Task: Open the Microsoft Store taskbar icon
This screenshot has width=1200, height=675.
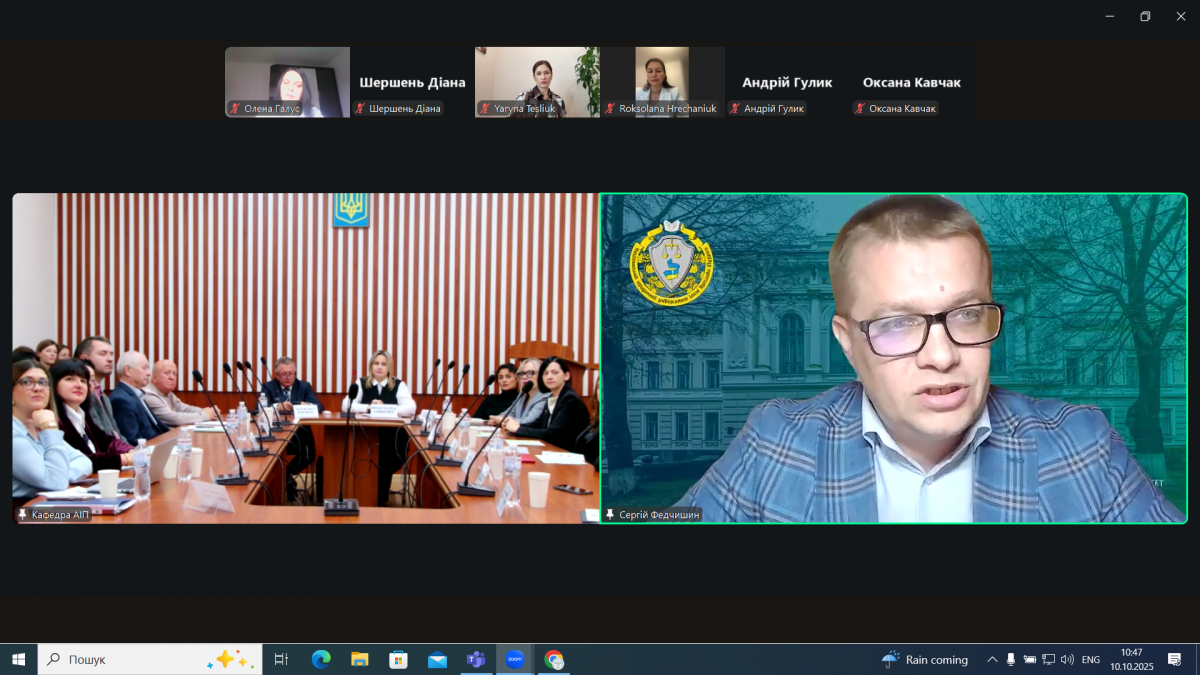Action: tap(398, 659)
